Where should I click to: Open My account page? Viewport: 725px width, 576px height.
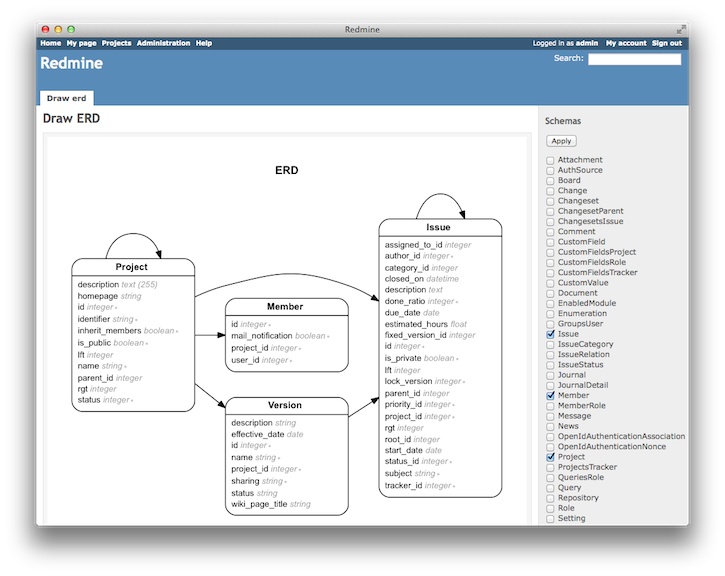click(x=626, y=43)
